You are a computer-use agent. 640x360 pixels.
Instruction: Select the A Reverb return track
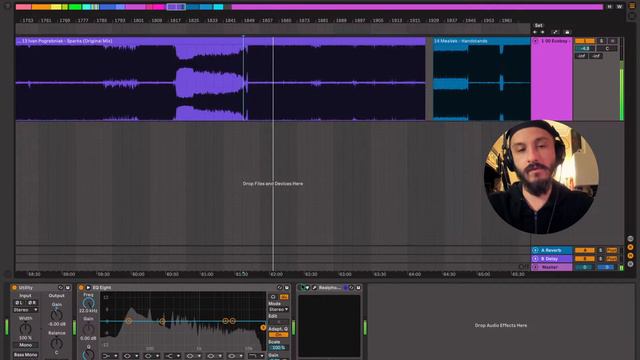[x=551, y=250]
